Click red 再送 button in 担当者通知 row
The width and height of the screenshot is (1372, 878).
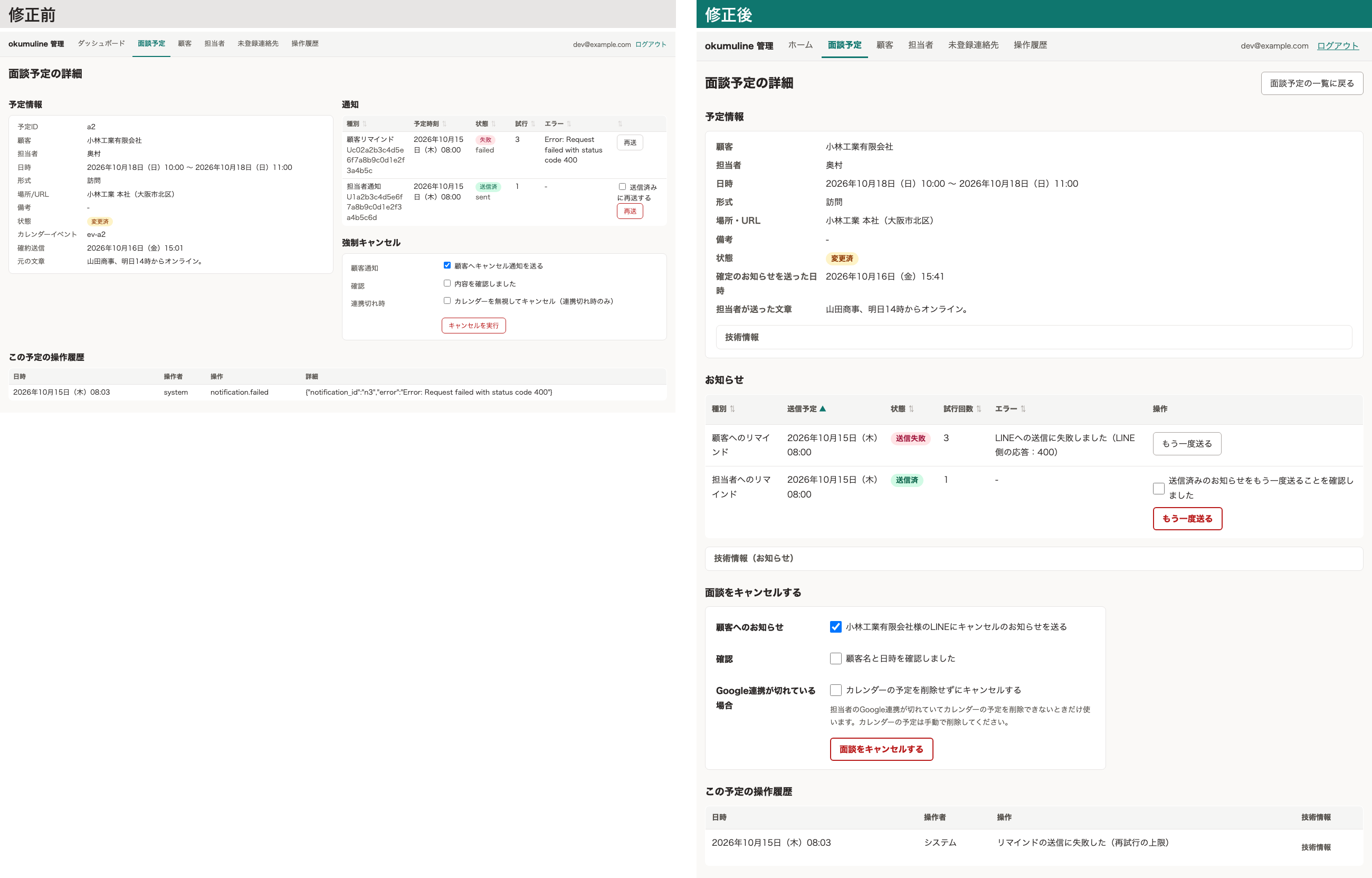click(630, 211)
